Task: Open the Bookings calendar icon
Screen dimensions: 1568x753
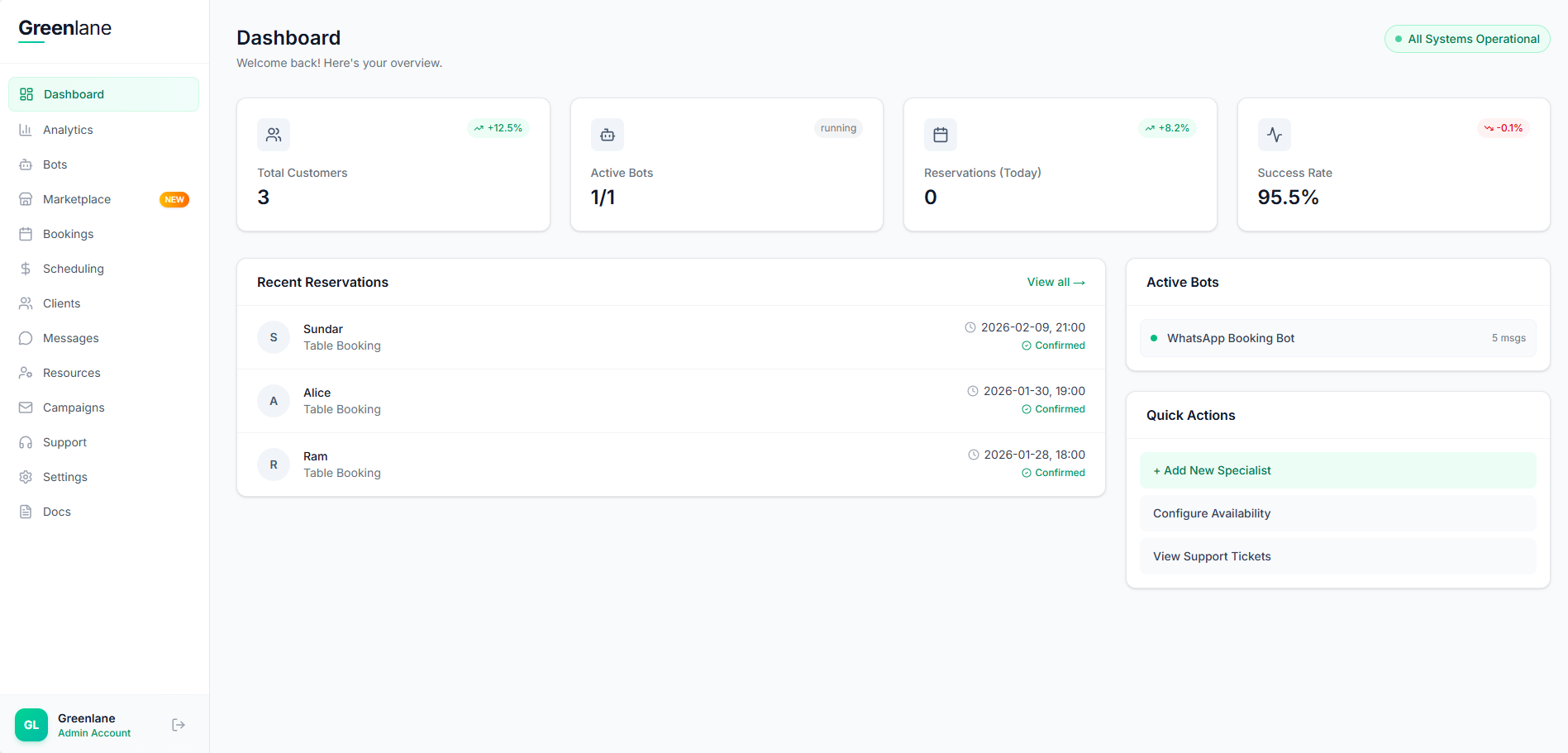Action: point(26,233)
